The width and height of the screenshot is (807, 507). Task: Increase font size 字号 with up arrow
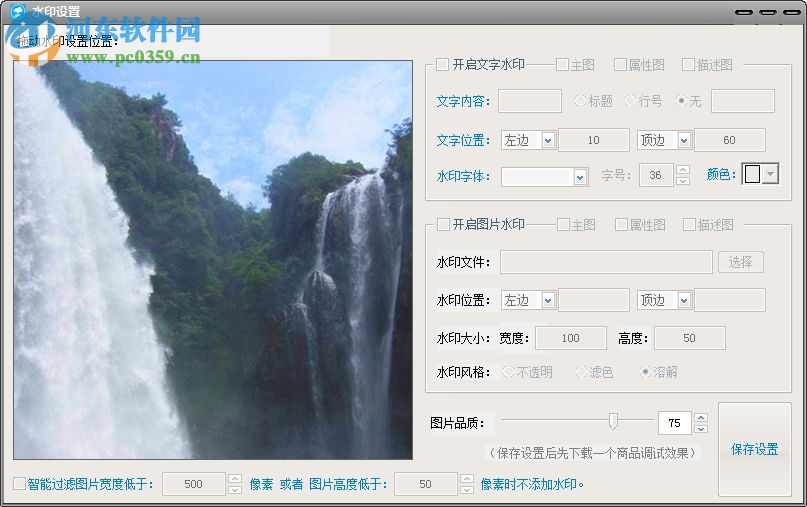point(683,169)
